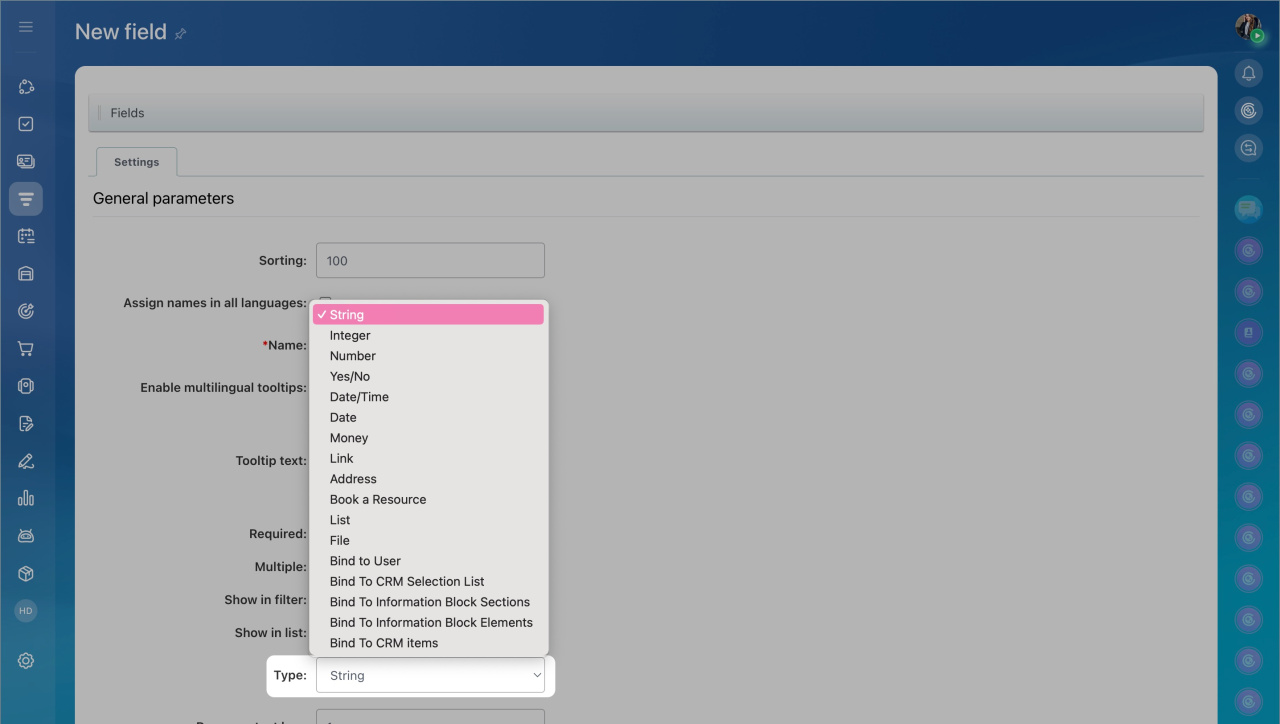Screen dimensions: 1280x724
Task: Open the Calendar icon in left sidebar
Action: [26, 236]
